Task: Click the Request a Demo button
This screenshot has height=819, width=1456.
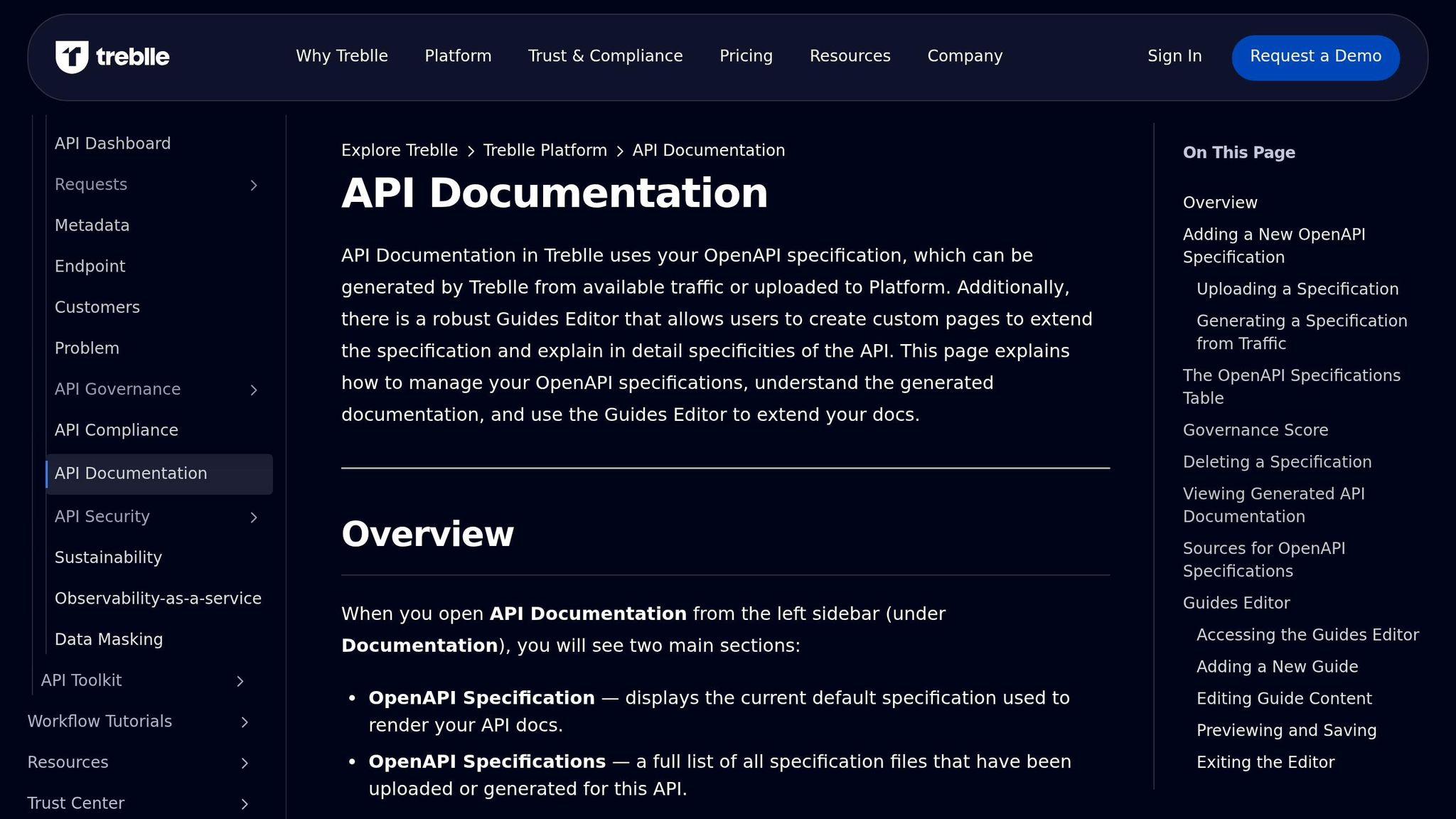Action: click(1315, 57)
